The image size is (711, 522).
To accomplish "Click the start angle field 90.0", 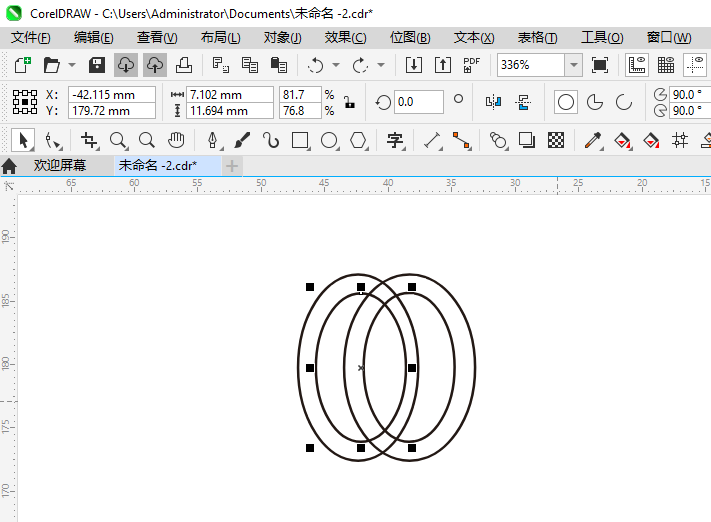I will point(691,94).
